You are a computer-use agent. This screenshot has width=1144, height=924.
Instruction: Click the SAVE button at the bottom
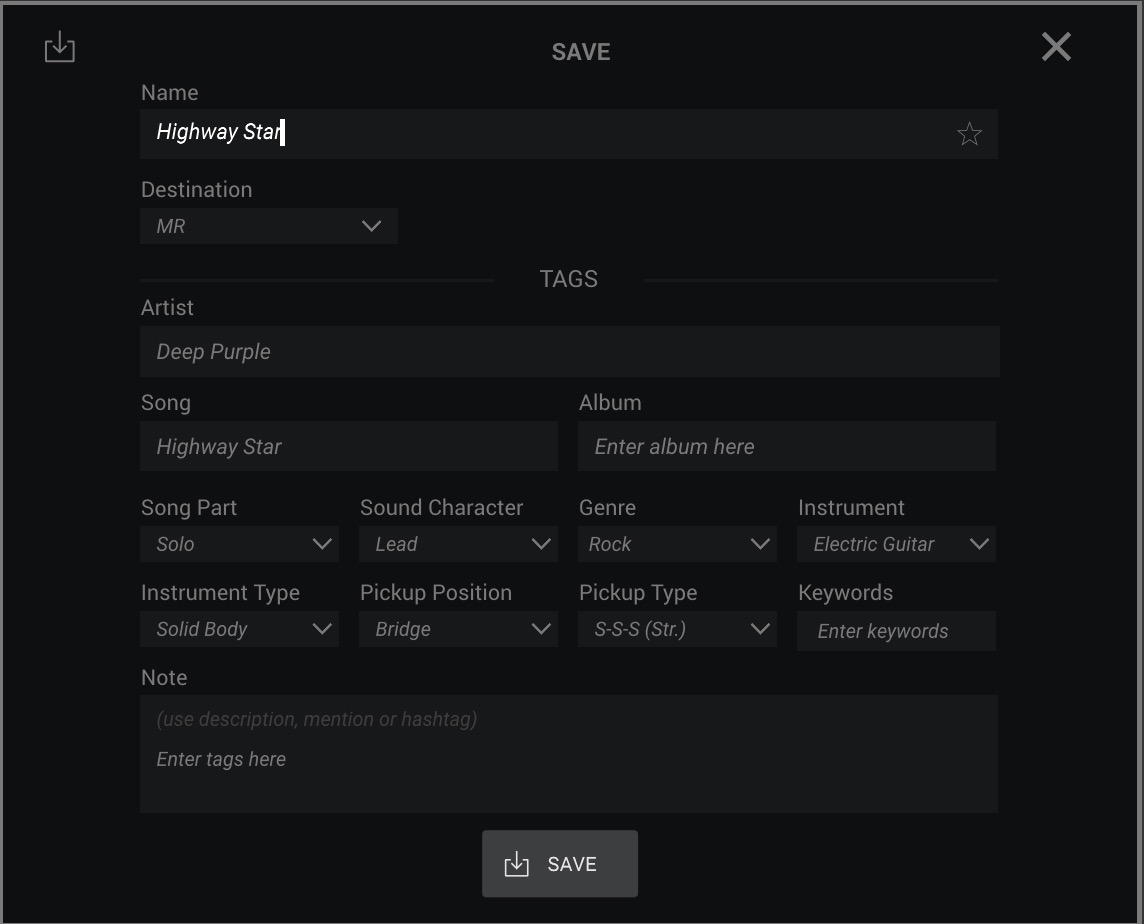560,863
